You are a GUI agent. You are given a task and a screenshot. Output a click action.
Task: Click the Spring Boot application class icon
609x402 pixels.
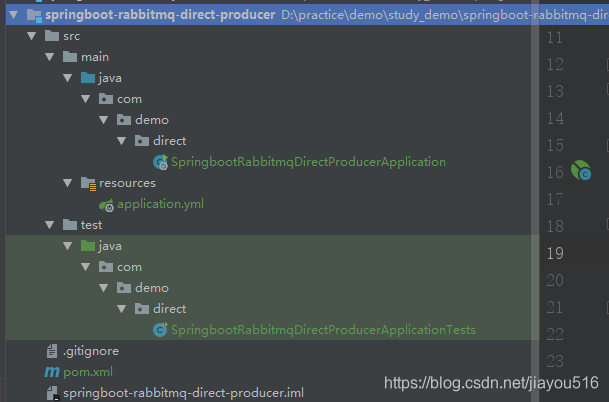point(160,162)
